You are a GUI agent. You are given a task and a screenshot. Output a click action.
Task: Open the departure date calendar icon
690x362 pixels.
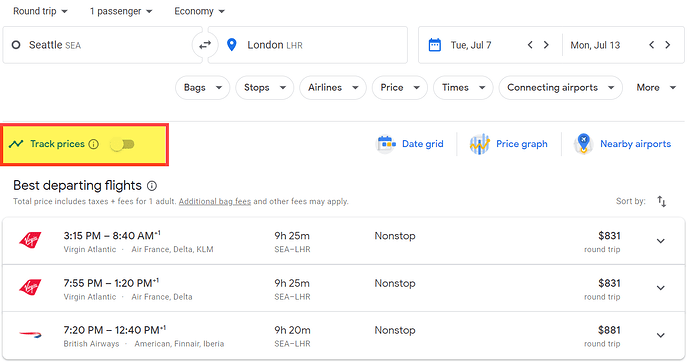point(435,45)
